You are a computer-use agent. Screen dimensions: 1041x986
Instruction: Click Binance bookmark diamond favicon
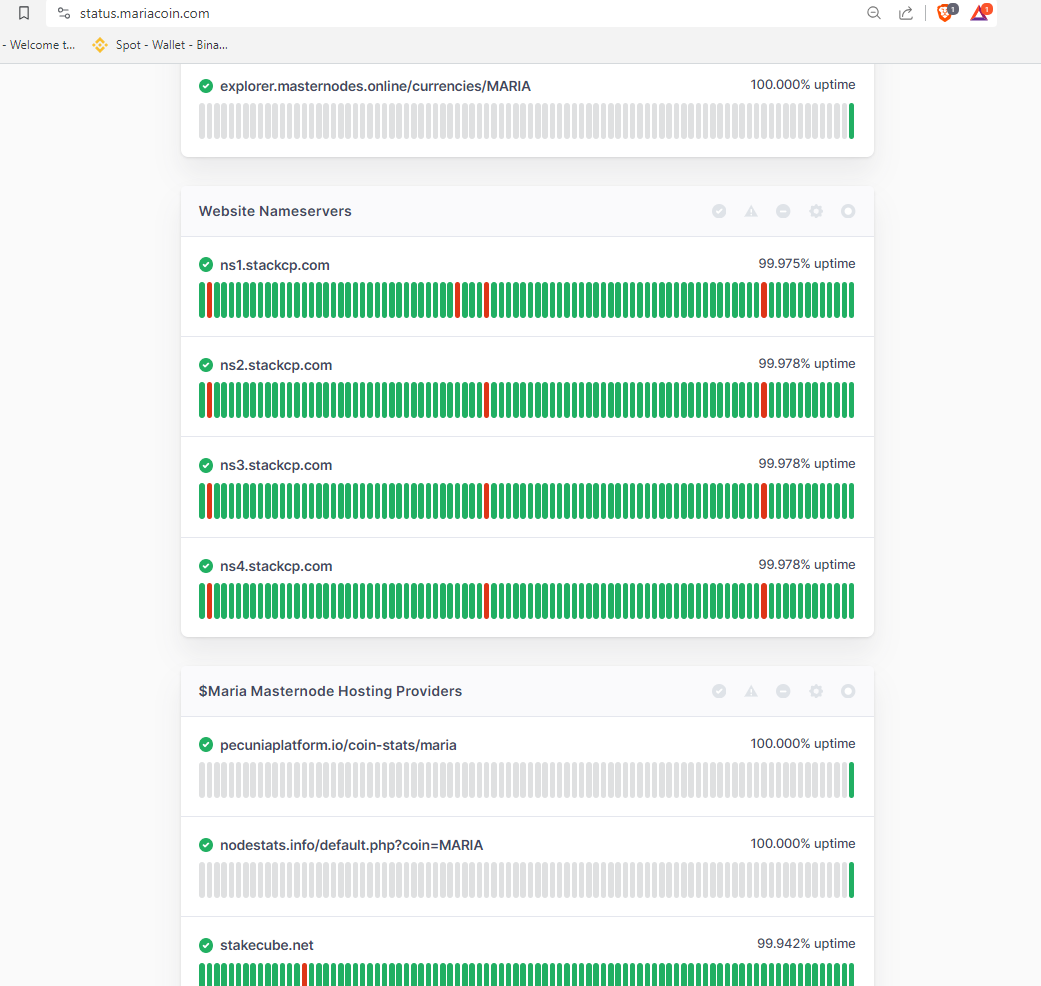coord(100,45)
